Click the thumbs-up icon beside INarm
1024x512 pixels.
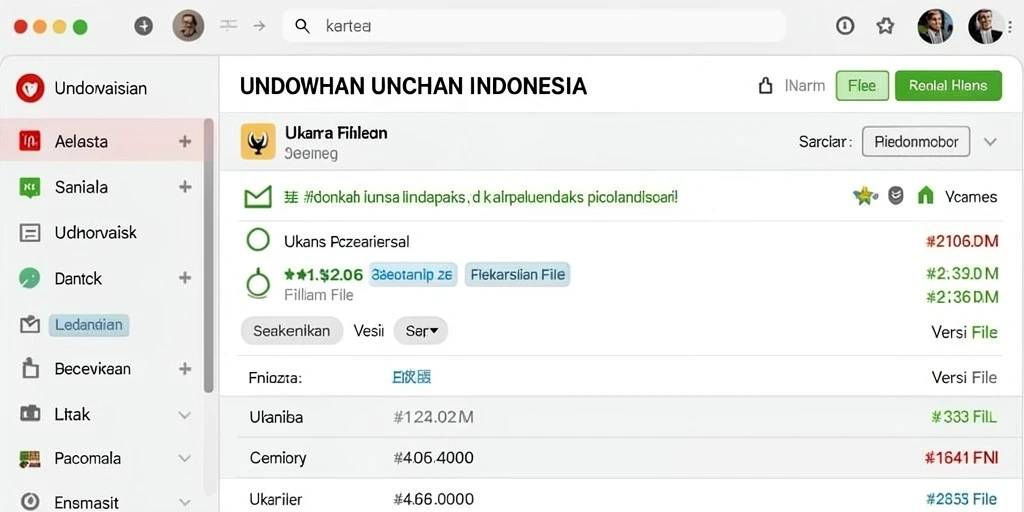[765, 86]
